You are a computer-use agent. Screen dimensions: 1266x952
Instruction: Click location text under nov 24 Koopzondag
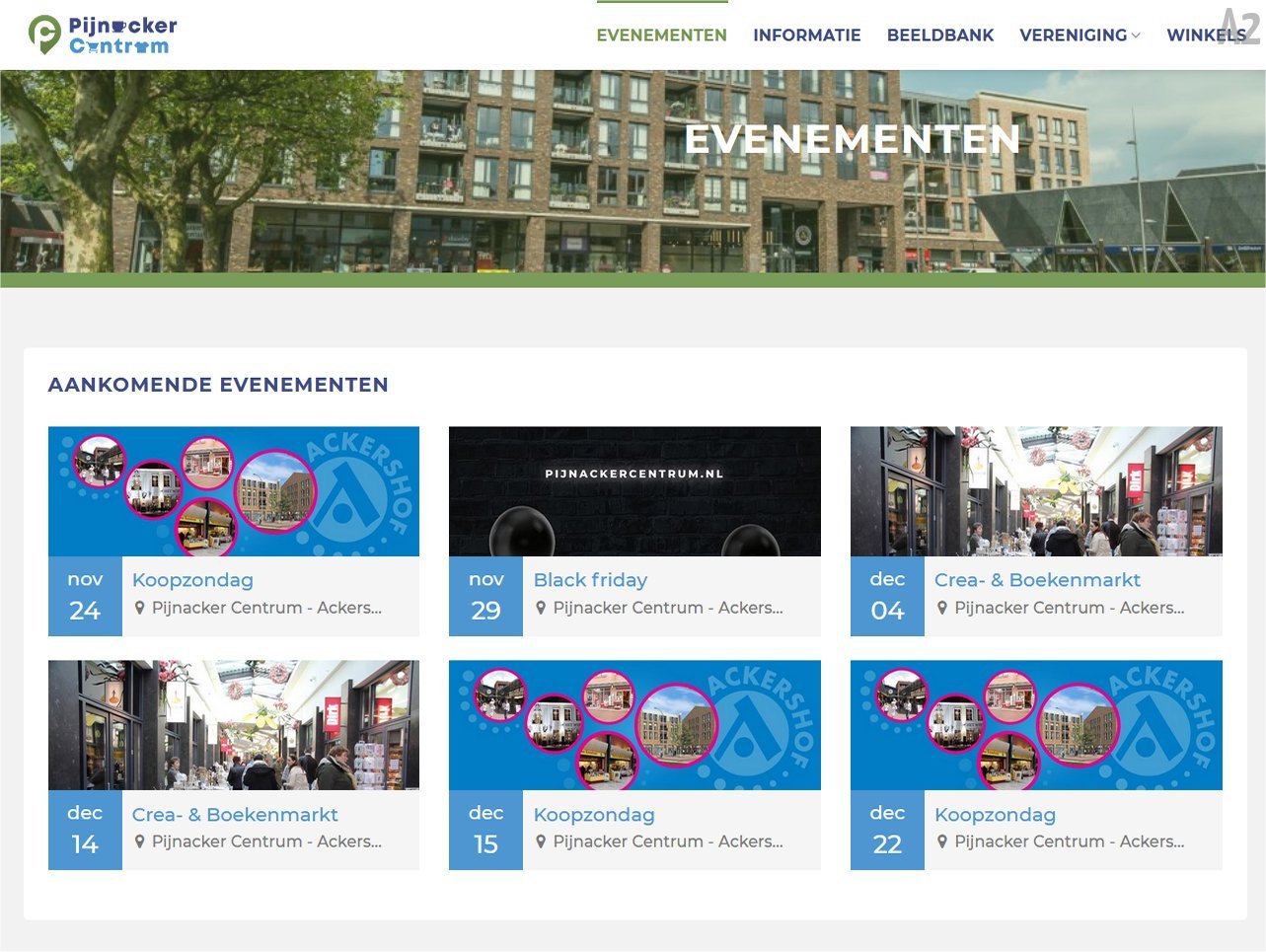tap(266, 608)
